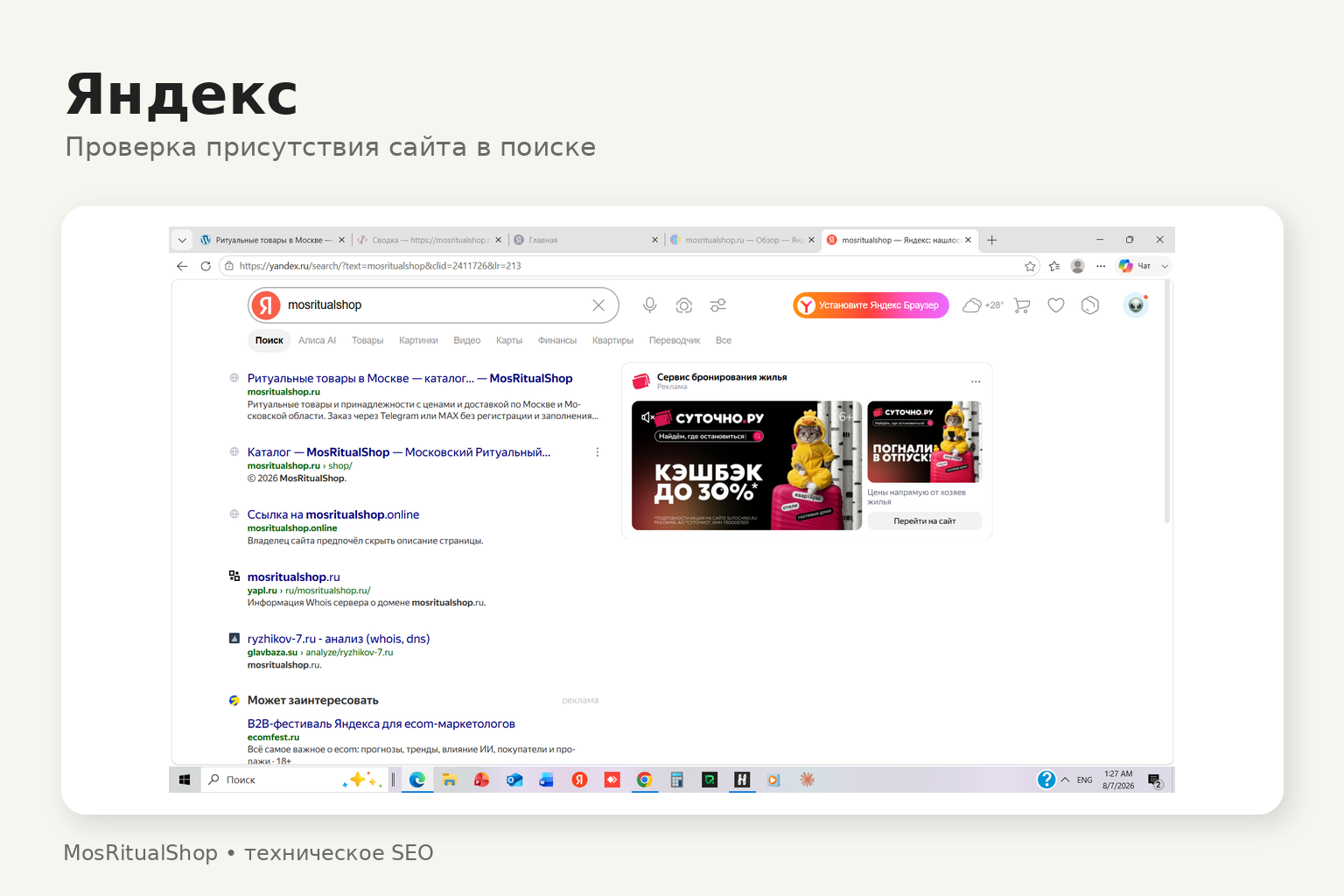
Task: Open favorites via the heart icon
Action: [x=1056, y=305]
